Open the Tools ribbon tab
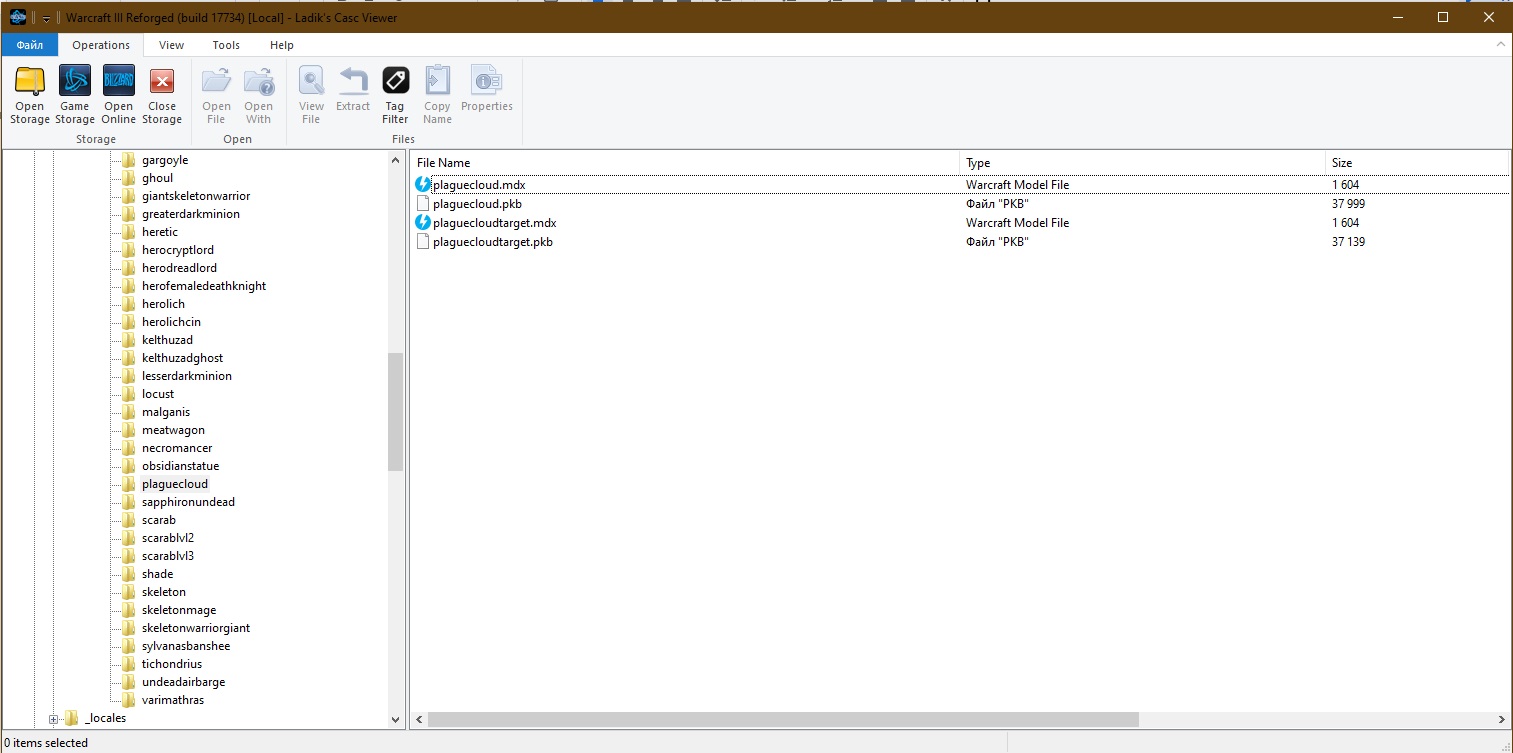The width and height of the screenshot is (1513, 753). 226,45
